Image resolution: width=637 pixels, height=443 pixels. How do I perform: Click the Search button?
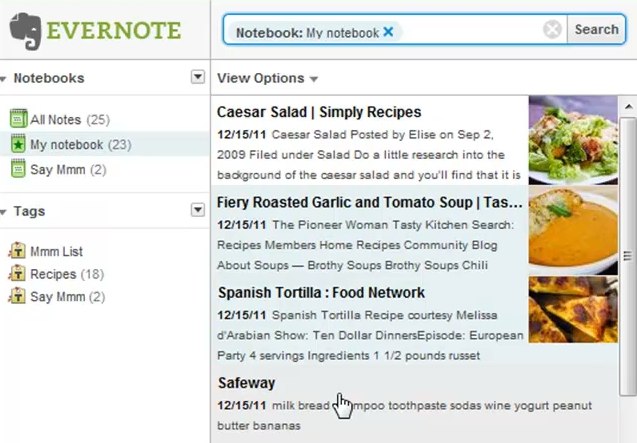point(596,30)
